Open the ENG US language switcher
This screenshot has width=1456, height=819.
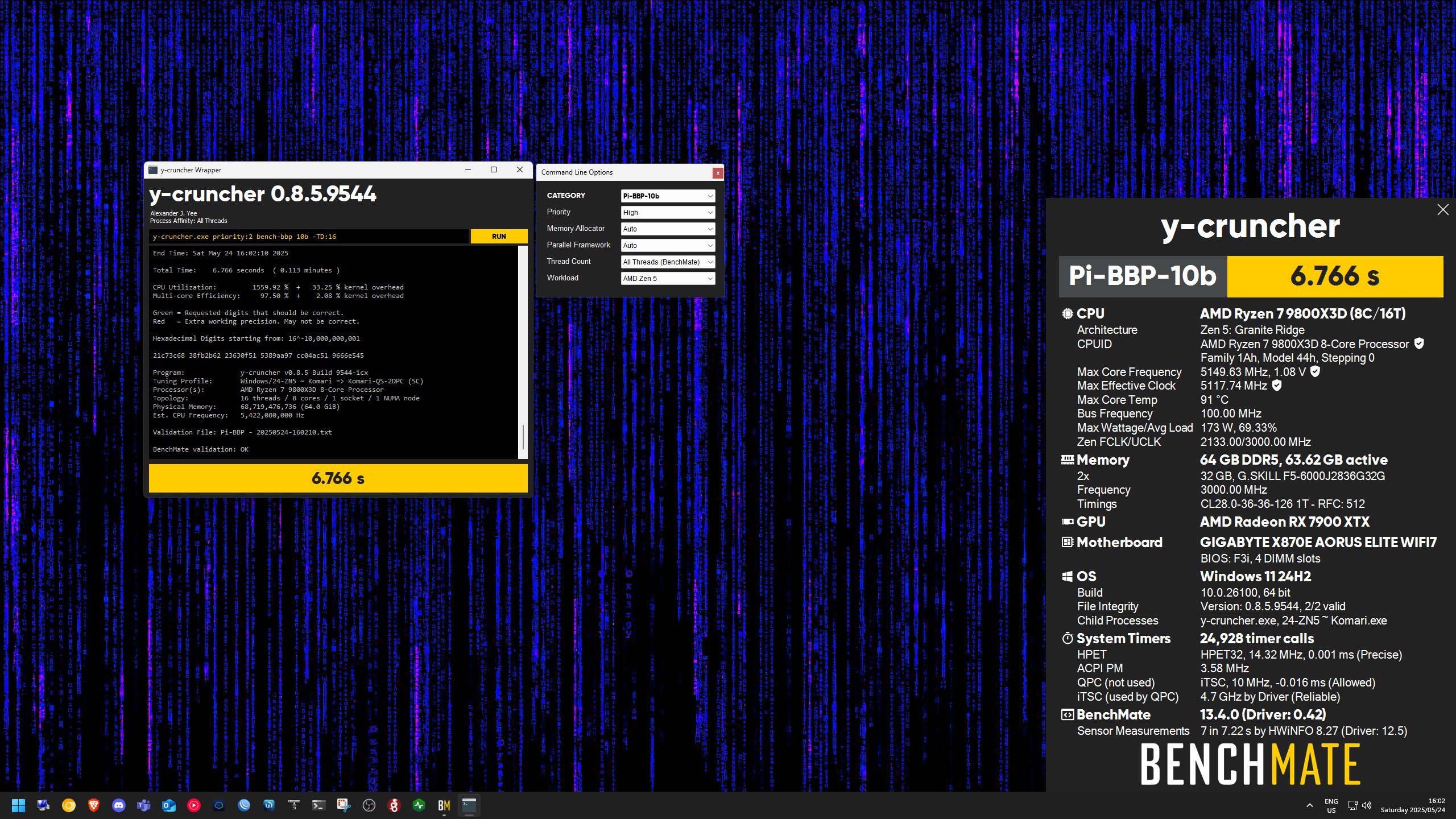(1331, 805)
